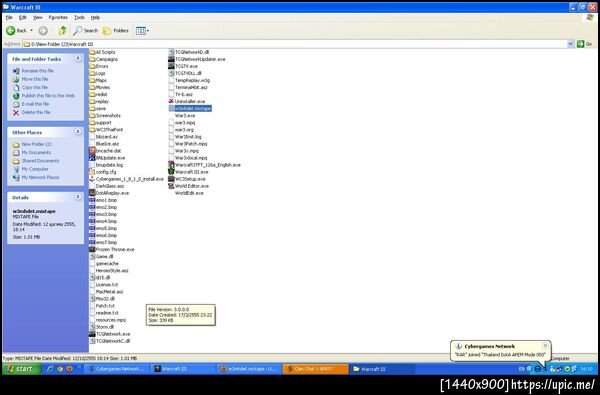Close the Cybergames Network notification balloon
Screen dimensions: 600x395
point(545,346)
